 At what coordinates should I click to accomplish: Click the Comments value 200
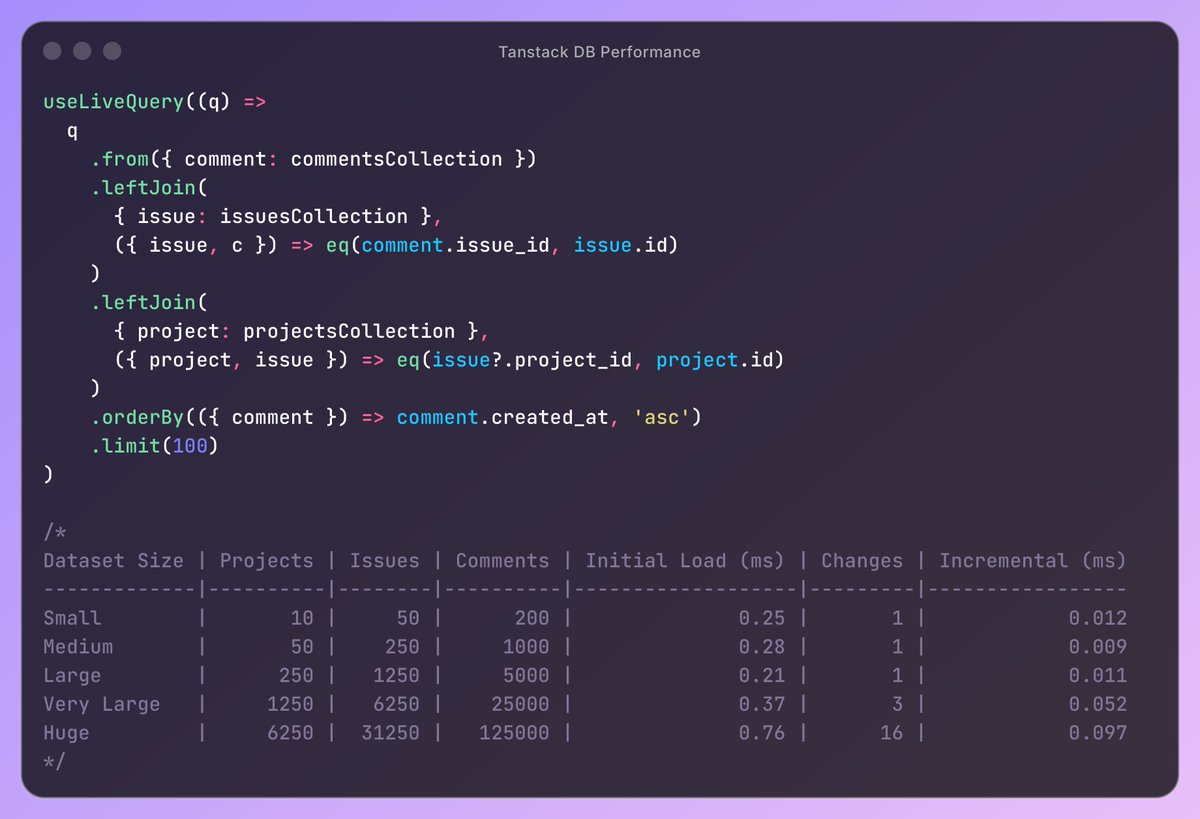point(531,618)
